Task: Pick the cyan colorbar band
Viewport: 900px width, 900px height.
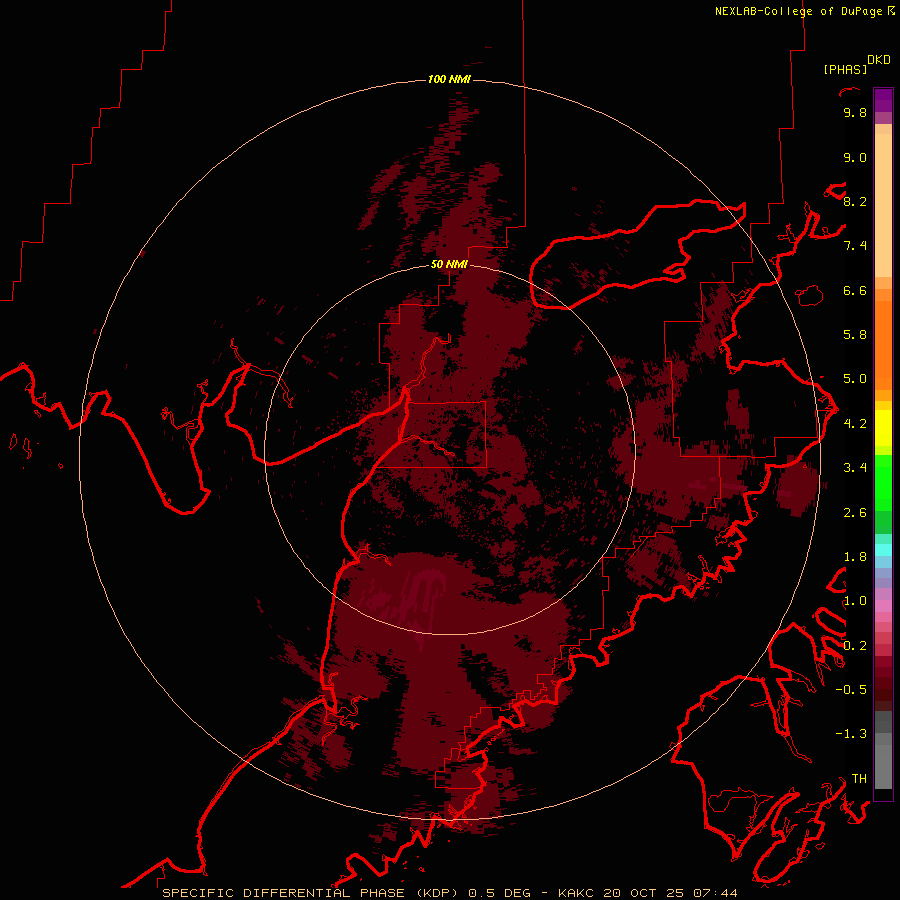Action: click(x=883, y=550)
